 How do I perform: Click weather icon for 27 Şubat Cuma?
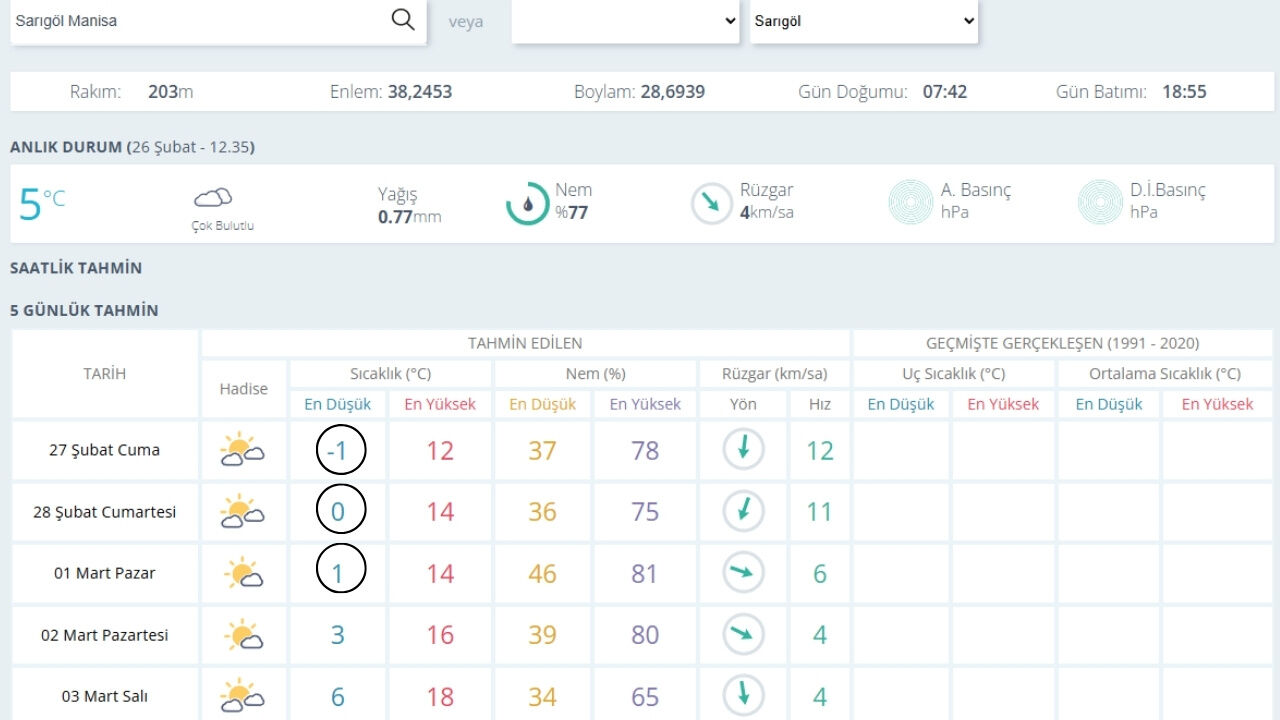tap(242, 450)
